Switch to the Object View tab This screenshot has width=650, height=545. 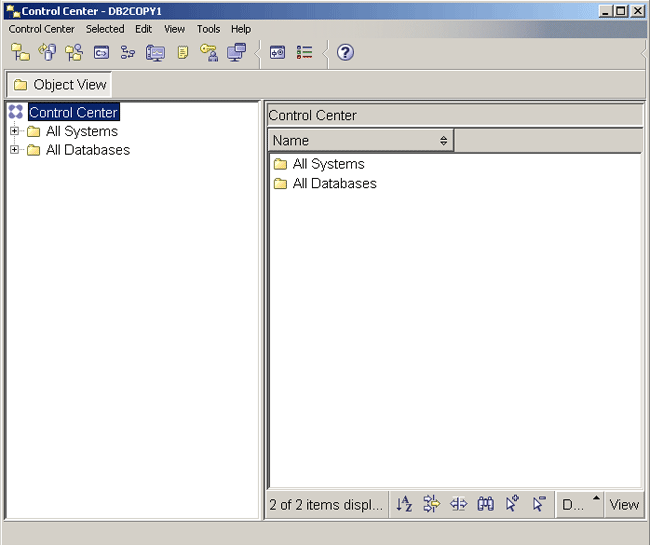coord(60,85)
